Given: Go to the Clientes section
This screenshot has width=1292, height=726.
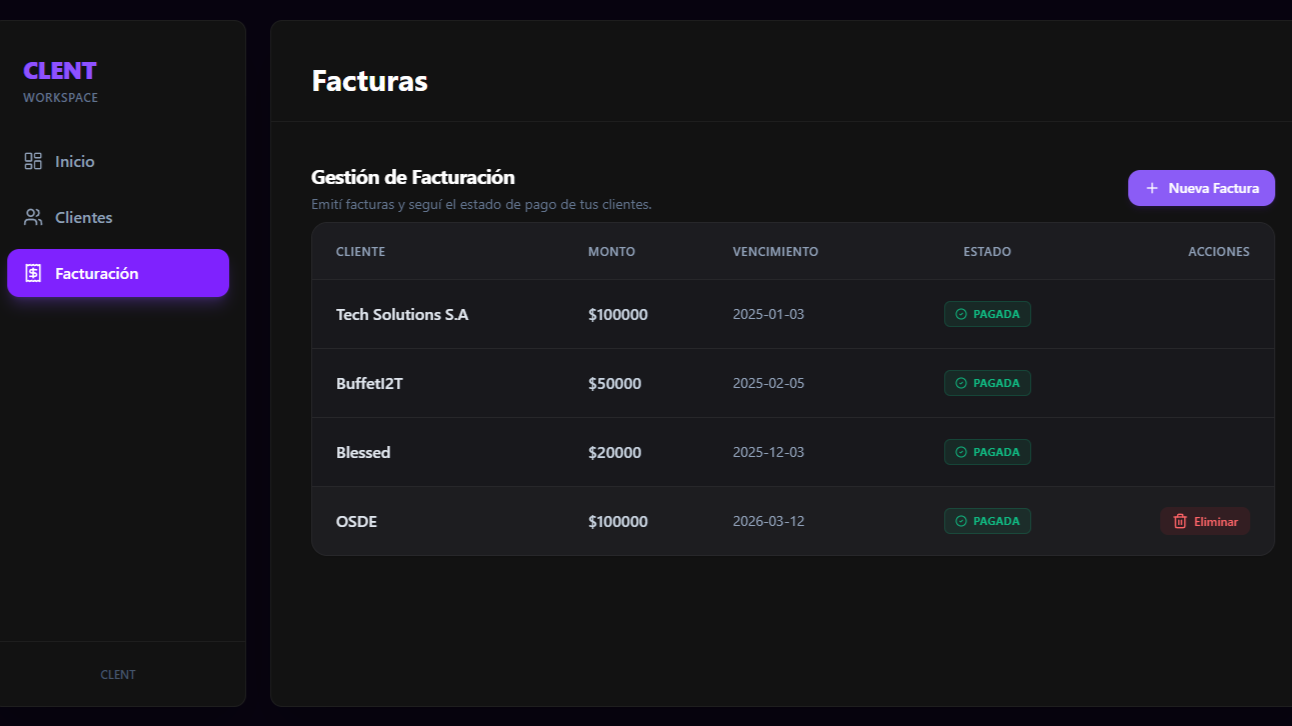Looking at the screenshot, I should 83,217.
